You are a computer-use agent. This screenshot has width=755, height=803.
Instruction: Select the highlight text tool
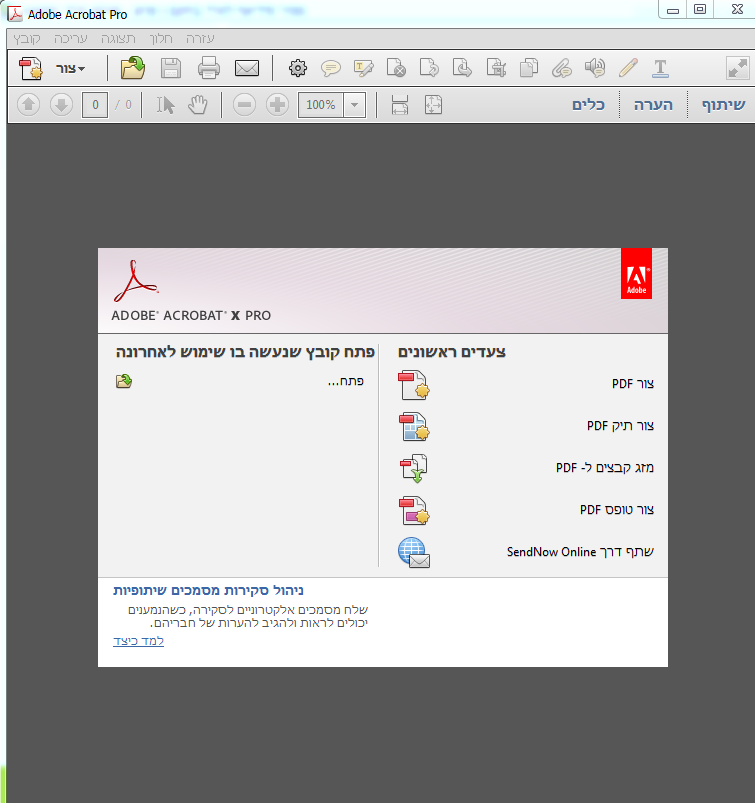pyautogui.click(x=363, y=68)
